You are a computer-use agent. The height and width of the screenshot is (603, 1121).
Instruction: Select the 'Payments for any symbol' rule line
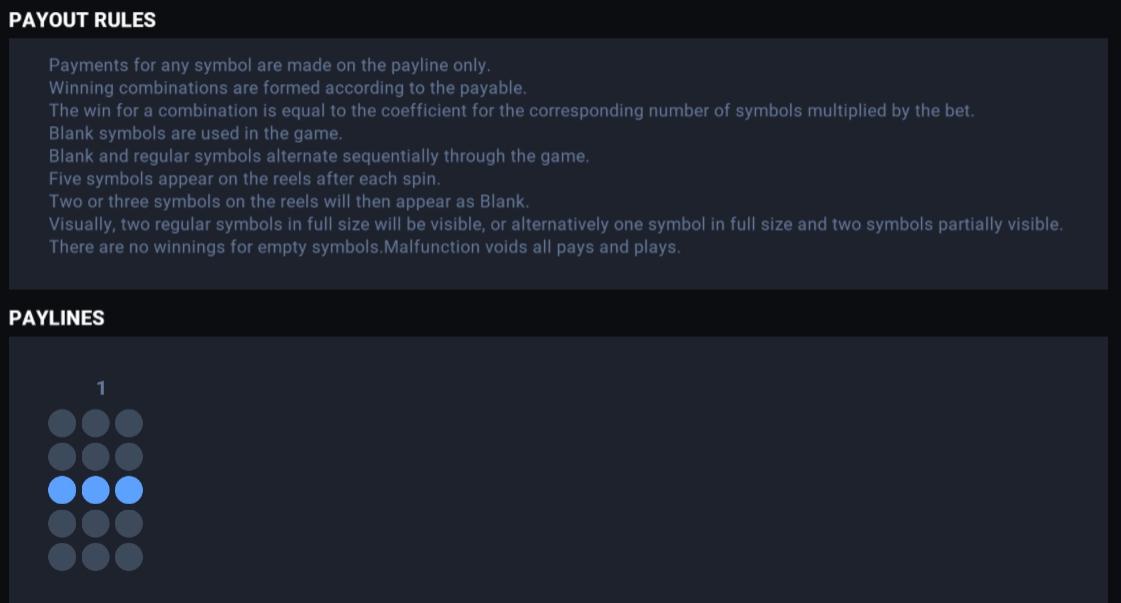tap(270, 65)
